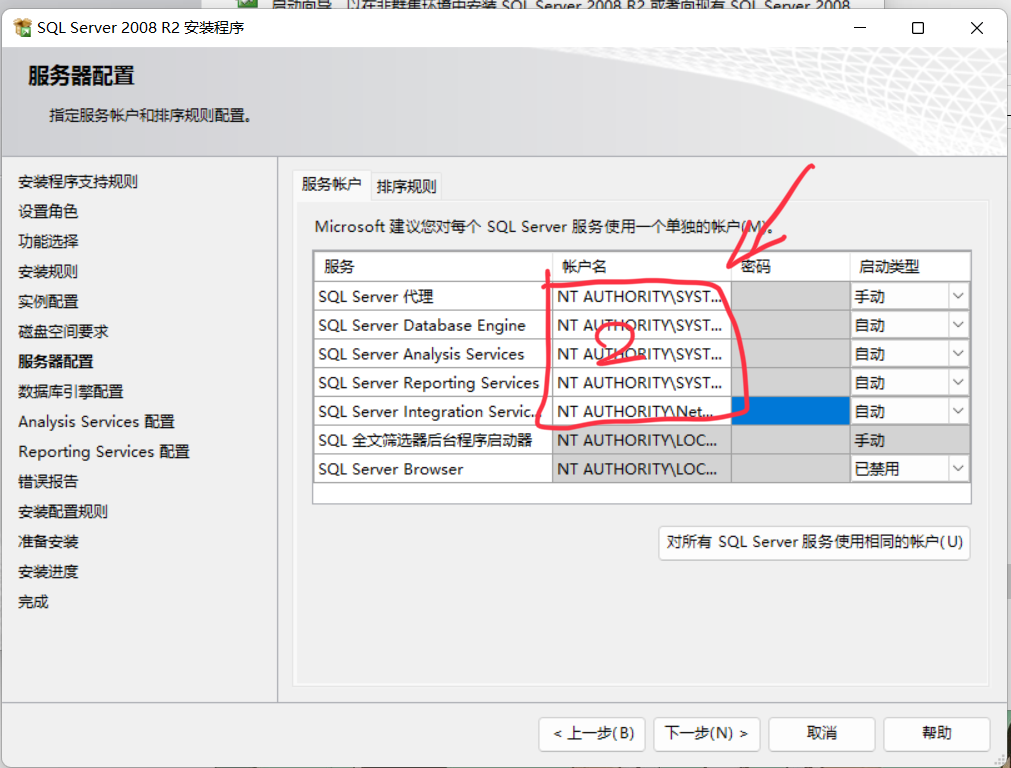Image resolution: width=1011 pixels, height=768 pixels.
Task: Click 设置角色 step in sidebar
Action: tap(48, 212)
